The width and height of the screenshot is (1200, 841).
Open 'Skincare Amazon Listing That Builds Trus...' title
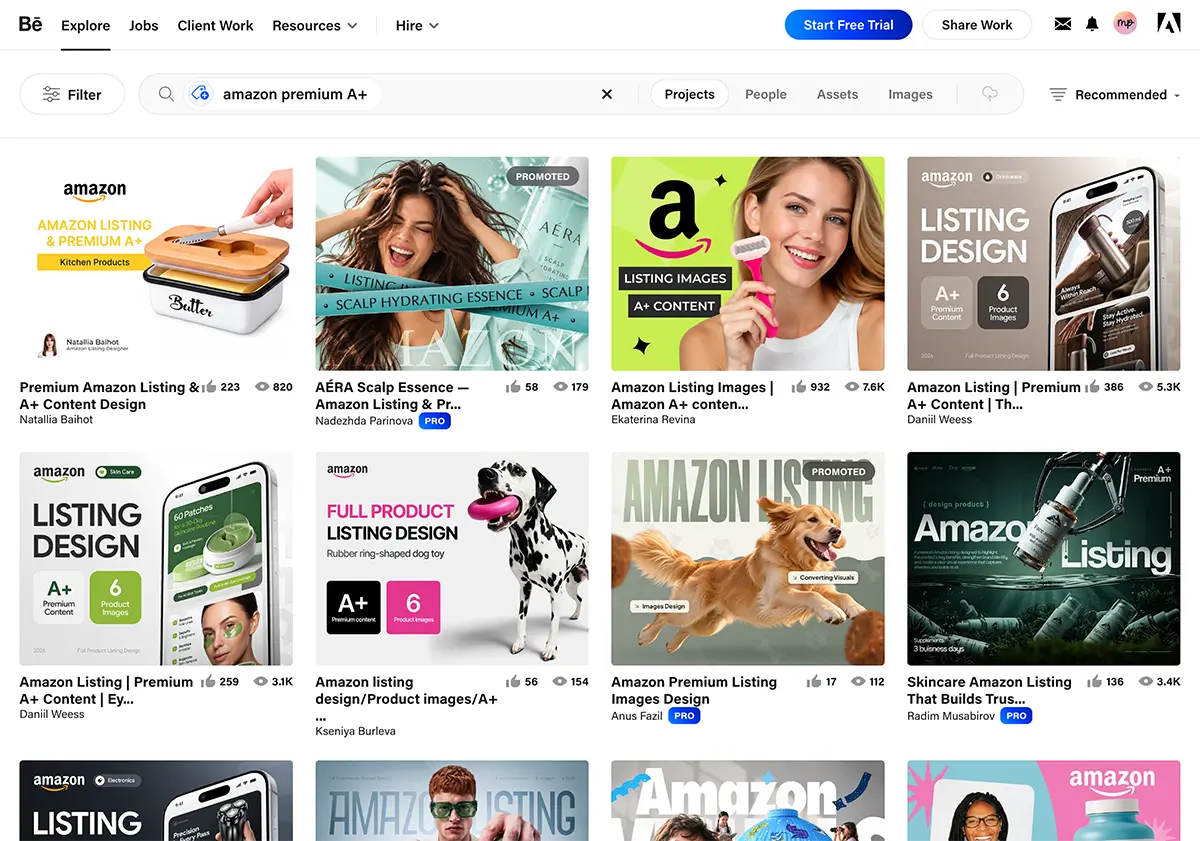point(989,691)
